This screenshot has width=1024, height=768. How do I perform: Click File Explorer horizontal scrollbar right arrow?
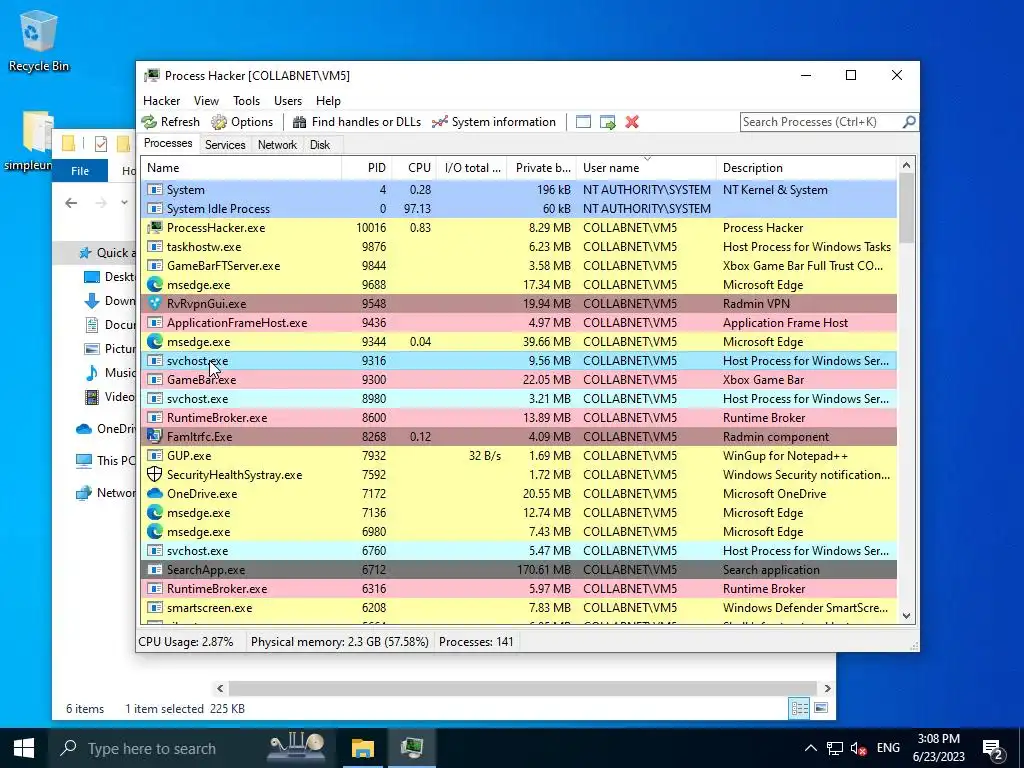827,688
